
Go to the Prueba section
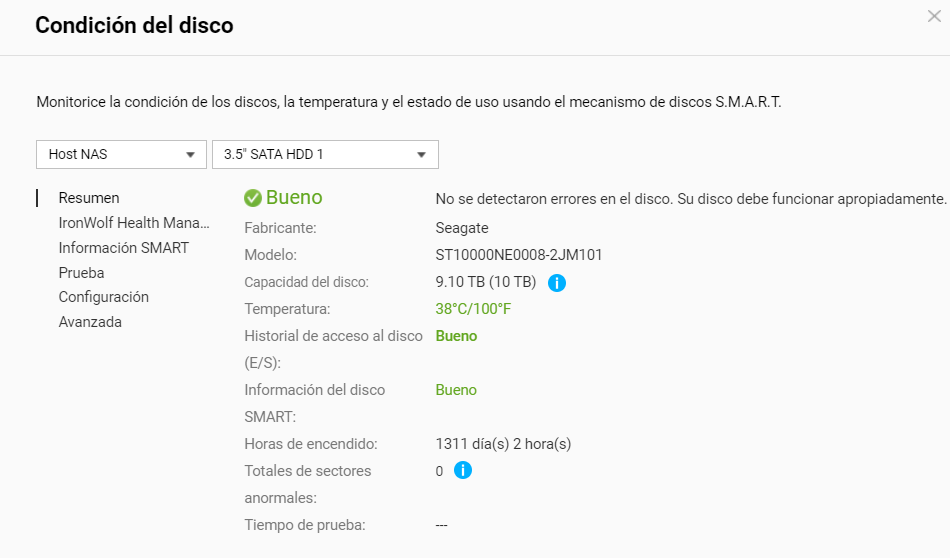[81, 272]
